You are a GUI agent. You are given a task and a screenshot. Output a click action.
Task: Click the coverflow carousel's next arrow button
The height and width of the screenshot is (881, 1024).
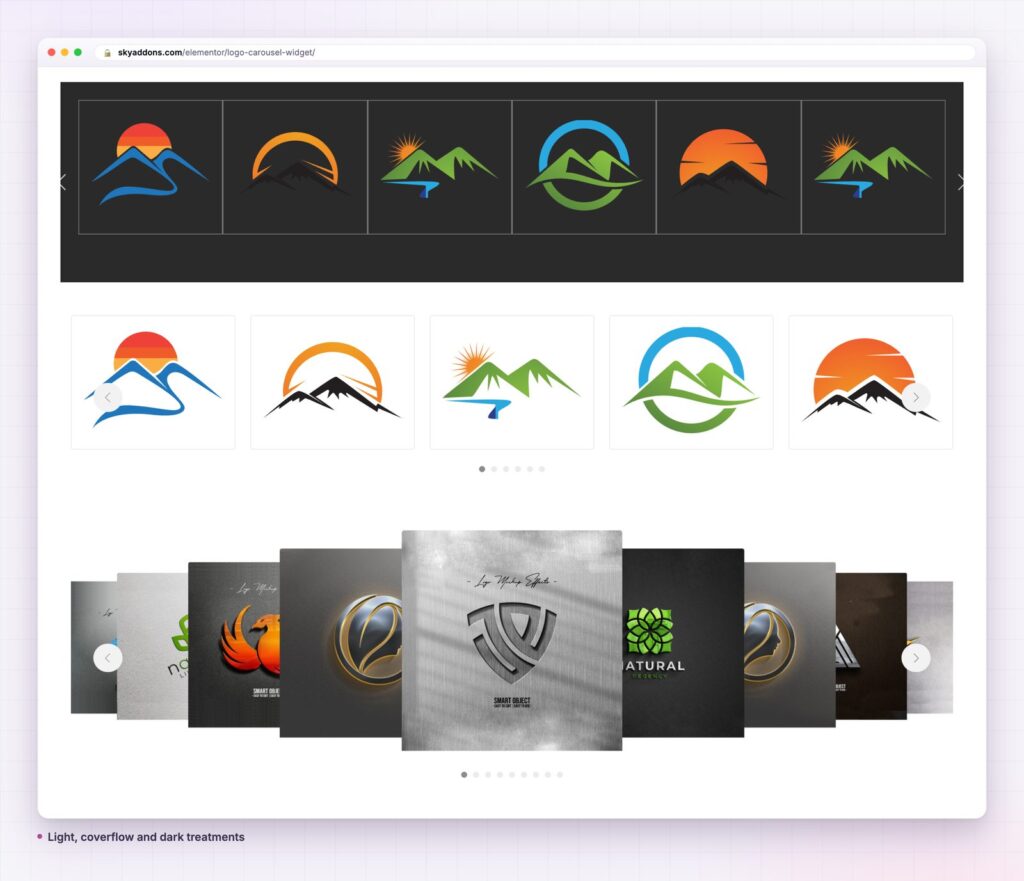coord(916,658)
